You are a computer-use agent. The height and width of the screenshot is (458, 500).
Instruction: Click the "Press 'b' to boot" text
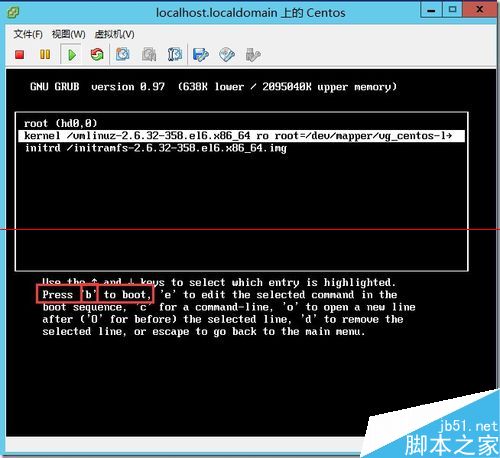[x=95, y=294]
